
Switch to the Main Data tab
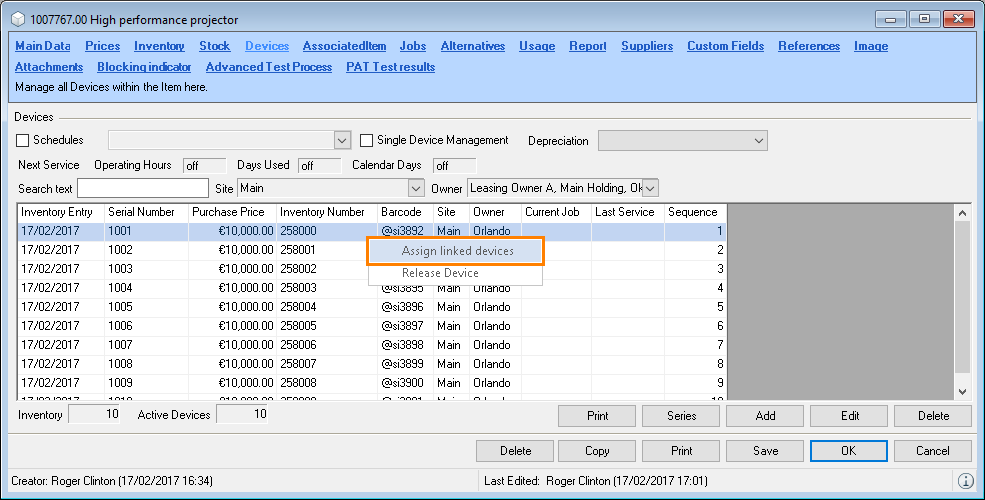coord(43,46)
